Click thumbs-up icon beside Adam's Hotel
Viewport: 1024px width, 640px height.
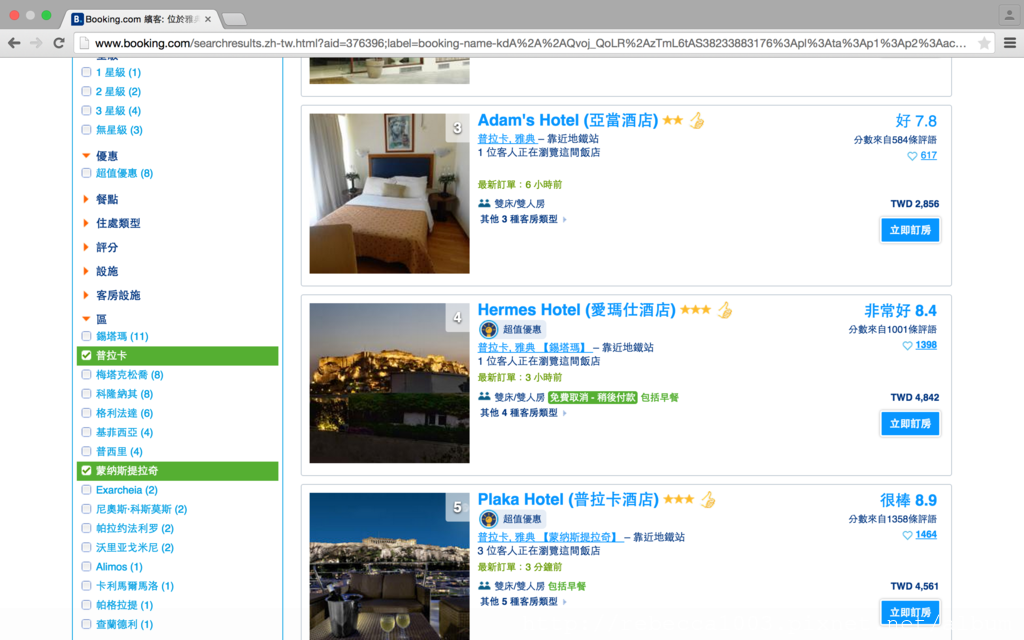(x=697, y=121)
